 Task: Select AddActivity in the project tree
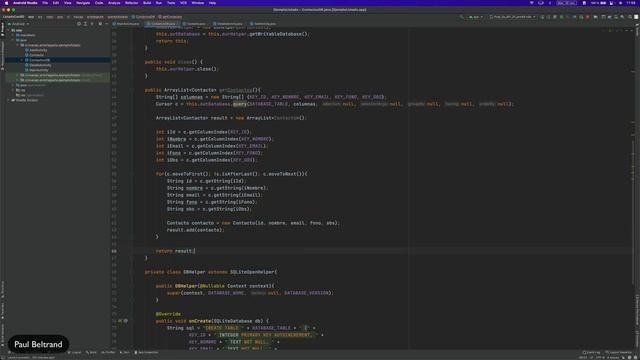click(38, 50)
